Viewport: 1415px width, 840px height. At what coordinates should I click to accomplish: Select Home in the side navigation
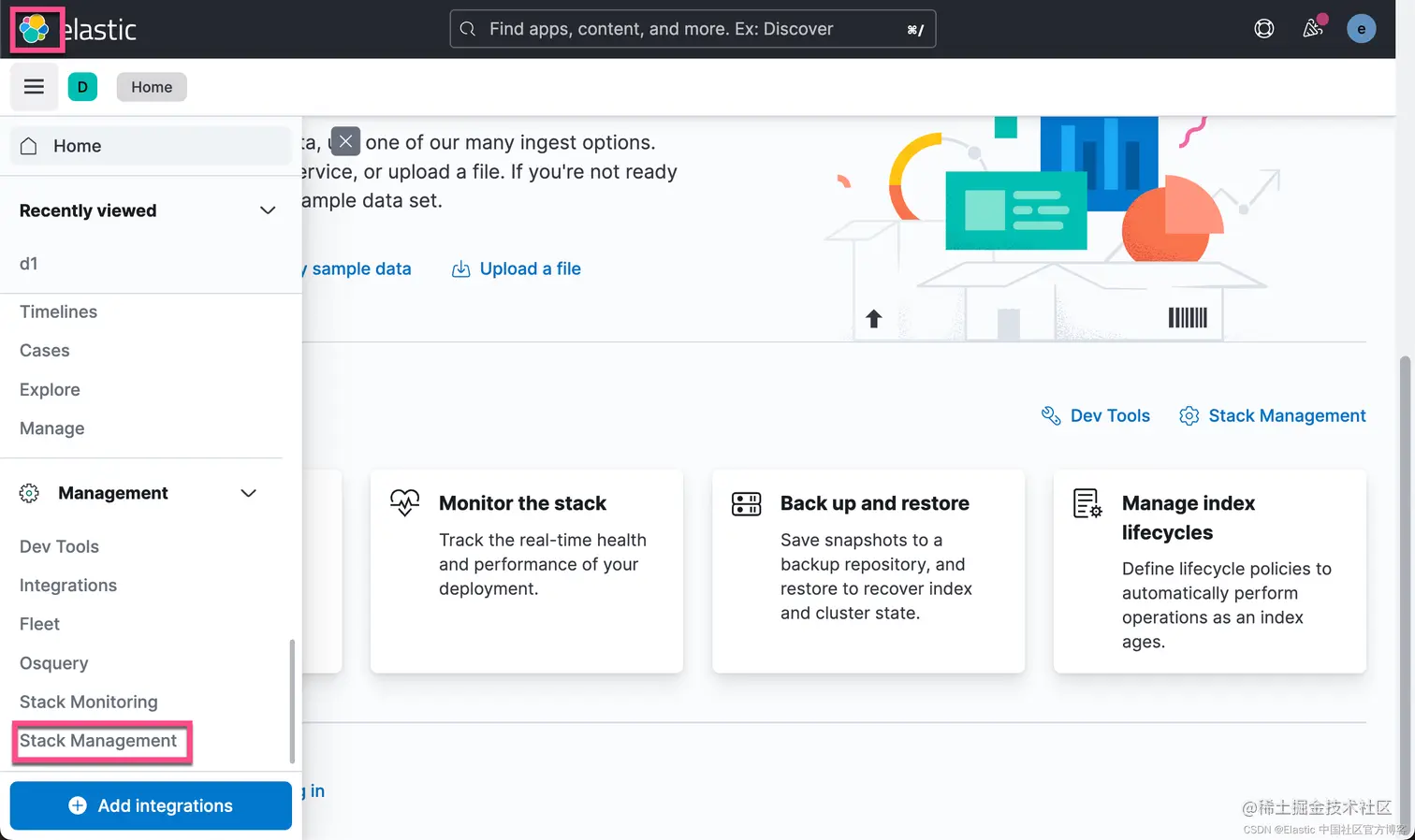click(151, 146)
